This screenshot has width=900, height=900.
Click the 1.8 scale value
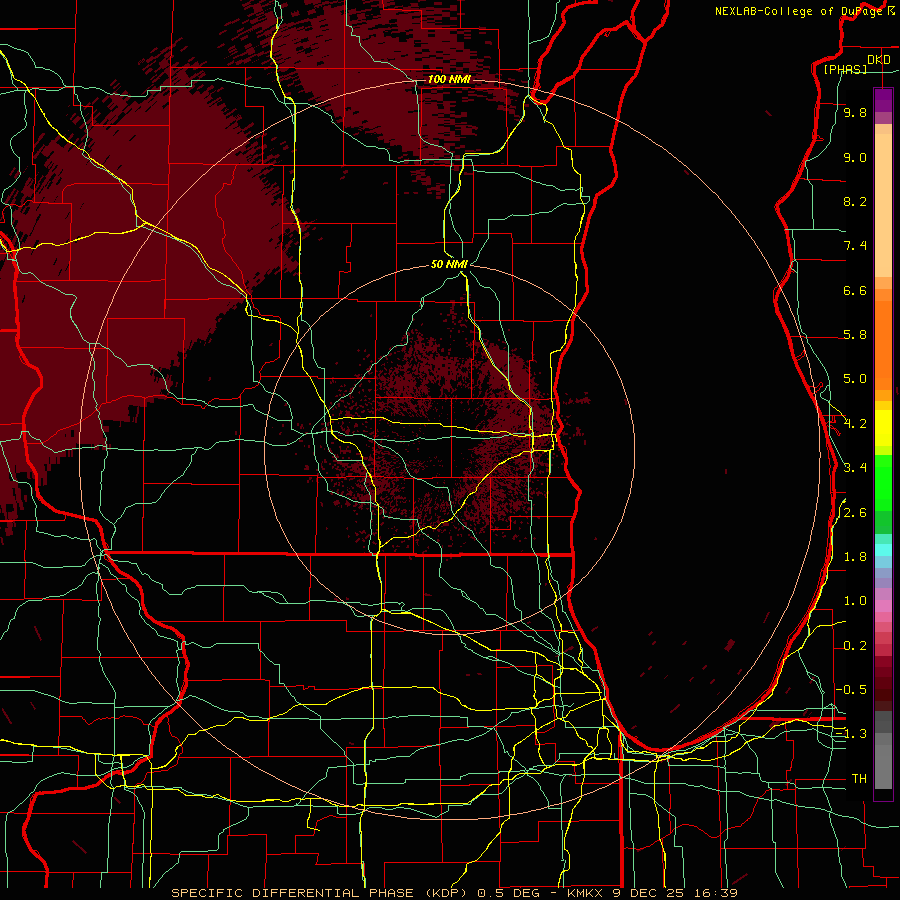click(855, 557)
